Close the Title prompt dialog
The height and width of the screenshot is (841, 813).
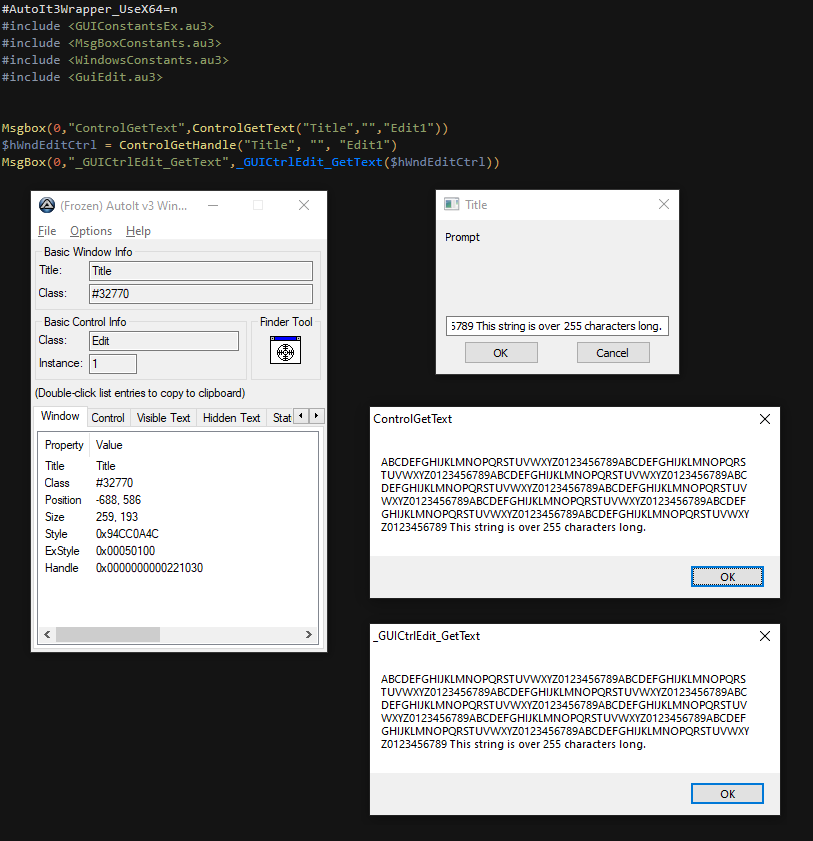point(664,204)
